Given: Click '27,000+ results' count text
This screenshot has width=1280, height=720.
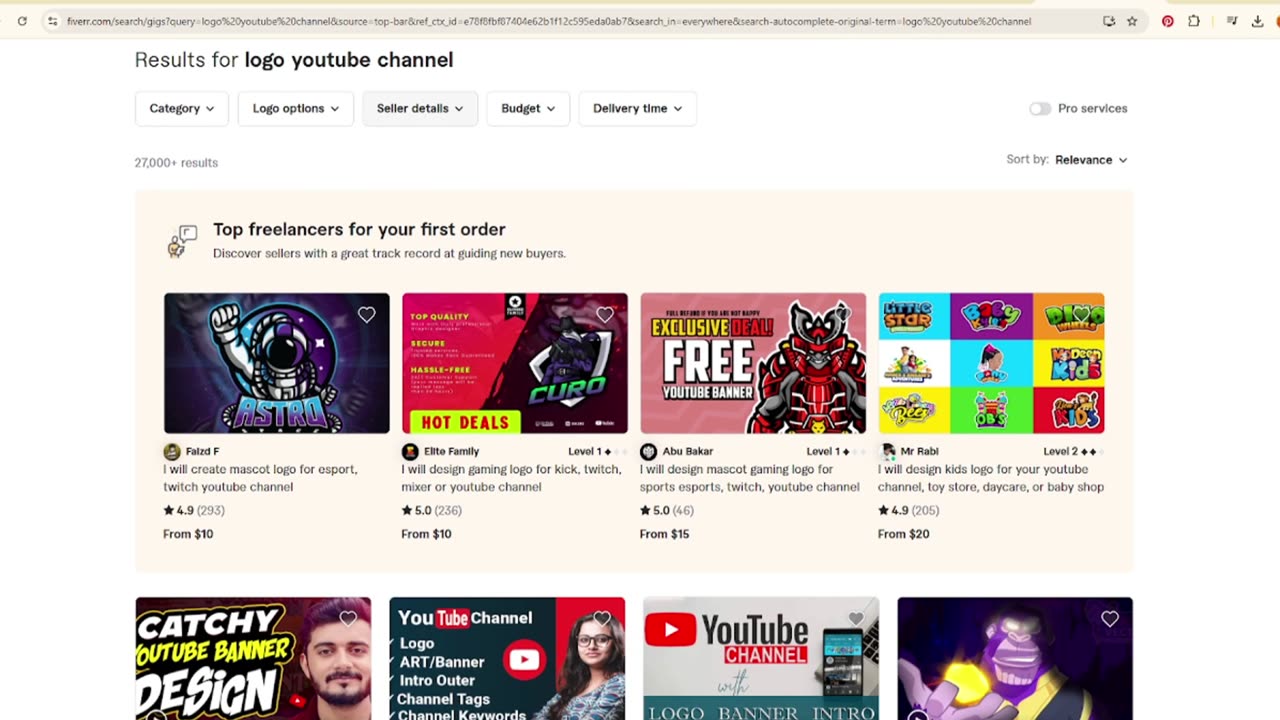Looking at the screenshot, I should tap(176, 163).
